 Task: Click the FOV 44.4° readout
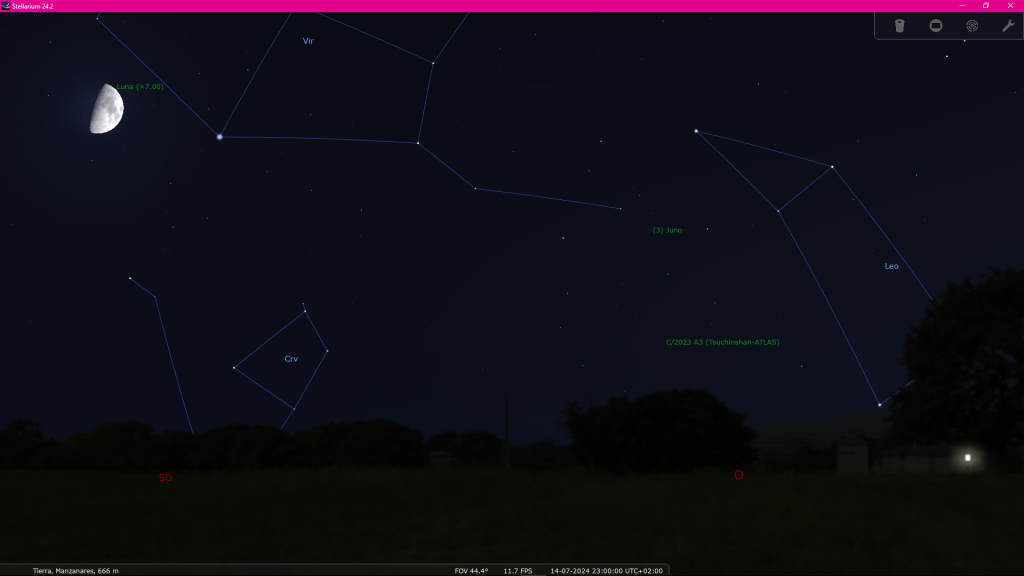click(471, 570)
